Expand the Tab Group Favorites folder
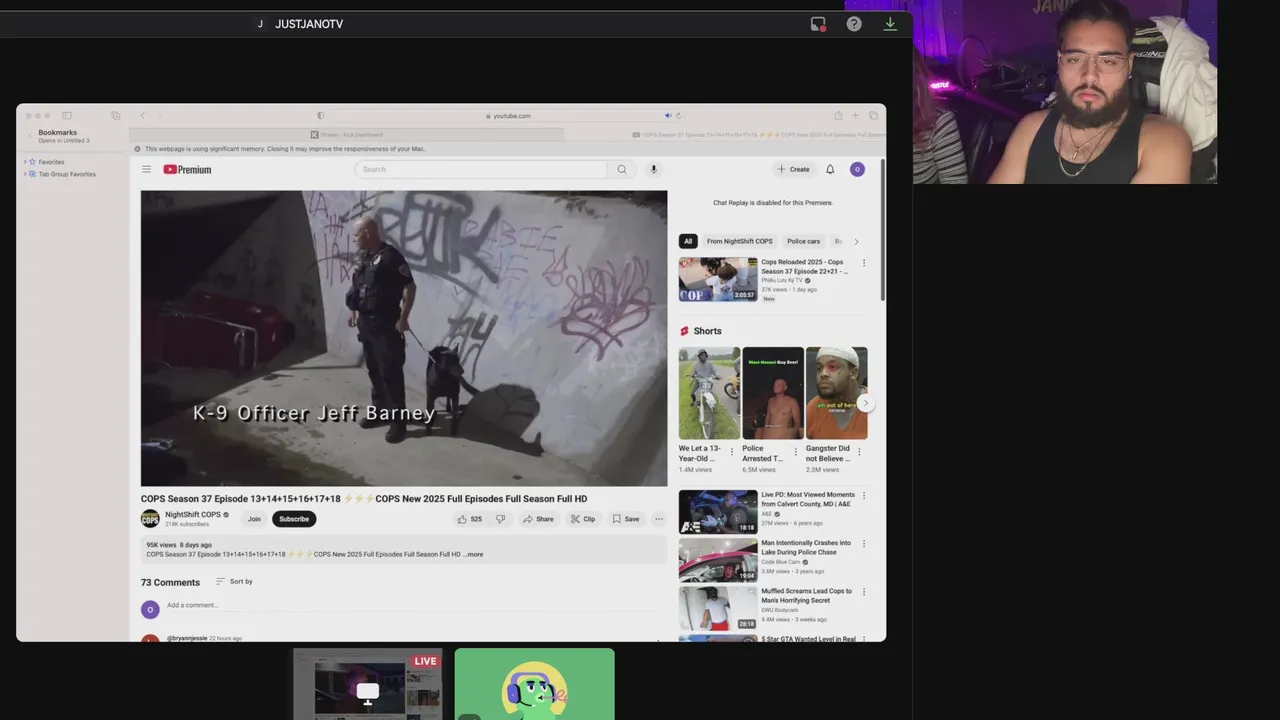The image size is (1280, 720). pyautogui.click(x=25, y=174)
